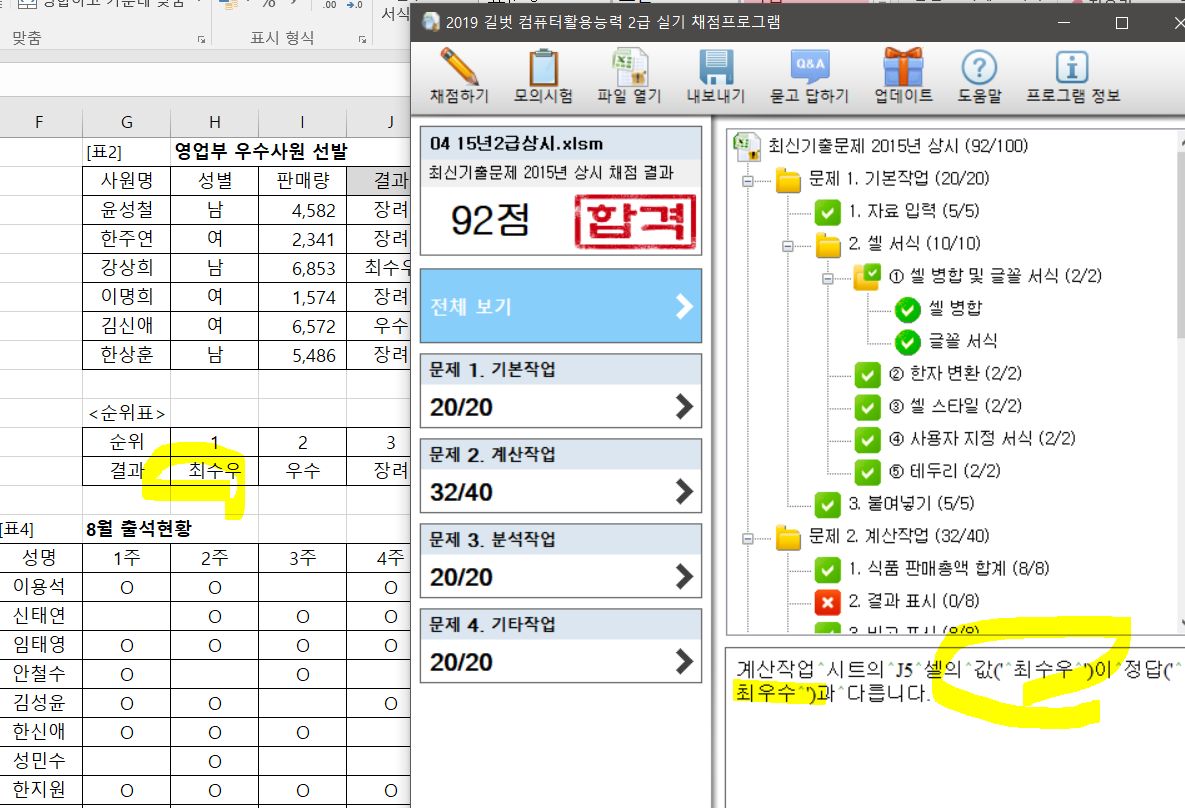
Task: Collapse the 문제 1. 기본작업 tree node
Action: [748, 180]
